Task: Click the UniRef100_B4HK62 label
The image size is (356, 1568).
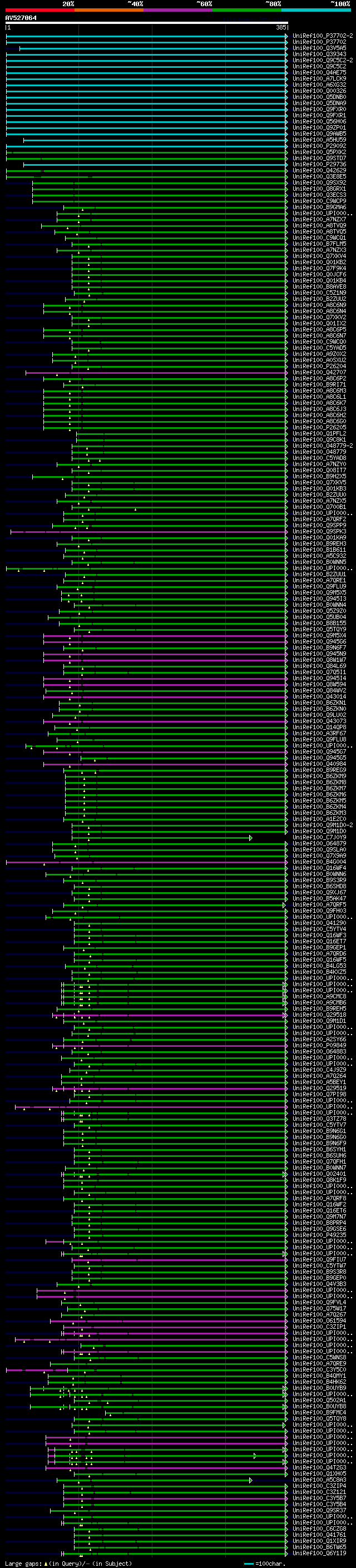Action: (x=319, y=1382)
